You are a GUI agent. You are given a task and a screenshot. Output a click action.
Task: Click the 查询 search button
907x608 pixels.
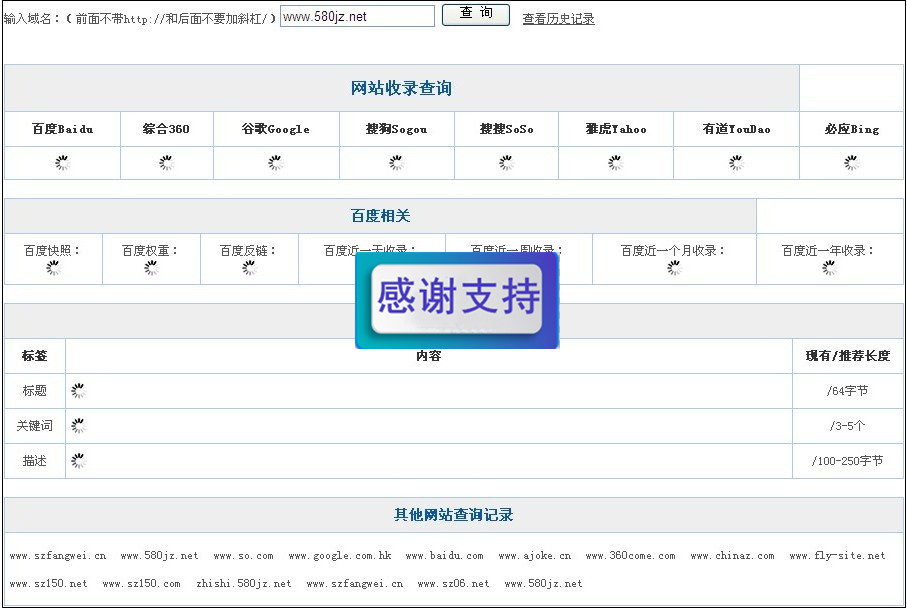[475, 15]
